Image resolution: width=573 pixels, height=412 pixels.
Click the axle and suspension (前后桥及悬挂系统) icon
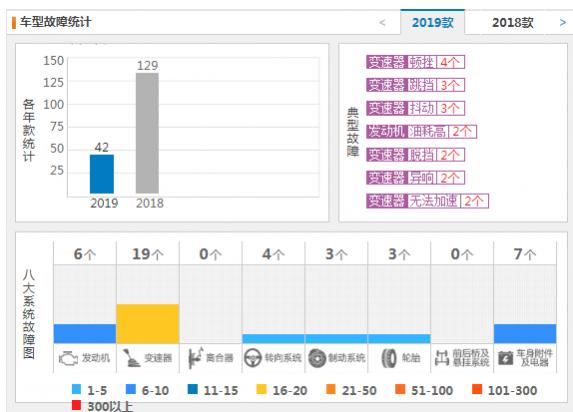442,358
